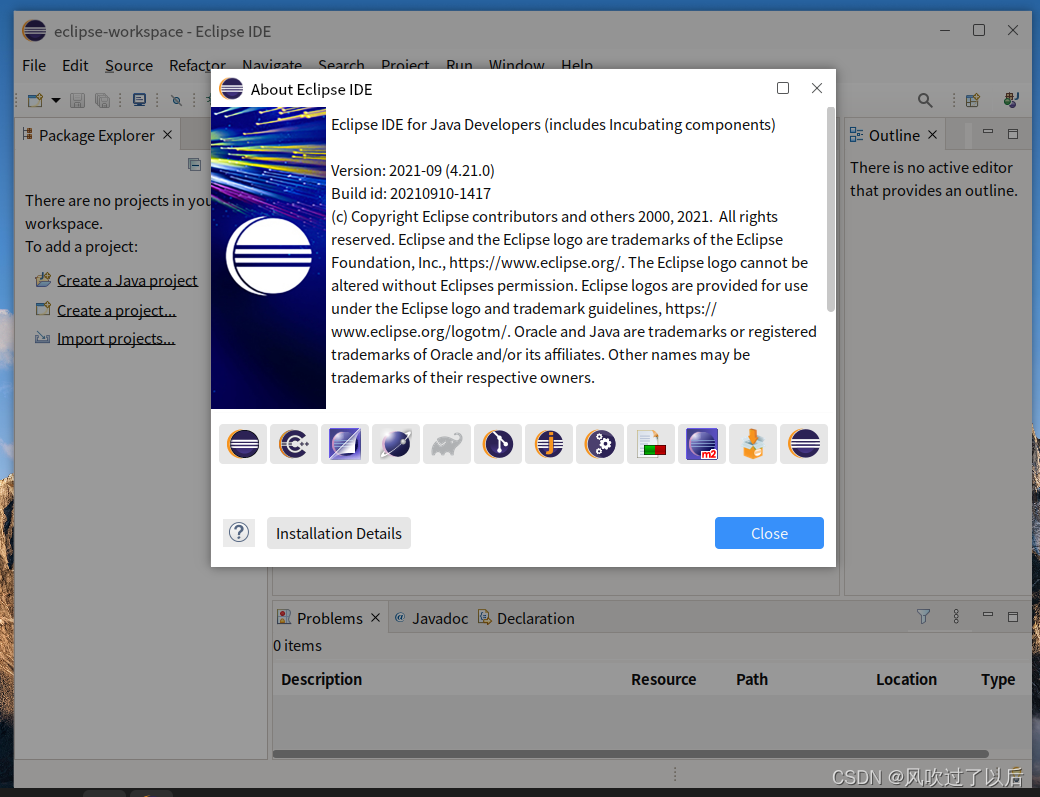Image resolution: width=1040 pixels, height=797 pixels.
Task: Follow the Import projects... link
Action: (116, 339)
